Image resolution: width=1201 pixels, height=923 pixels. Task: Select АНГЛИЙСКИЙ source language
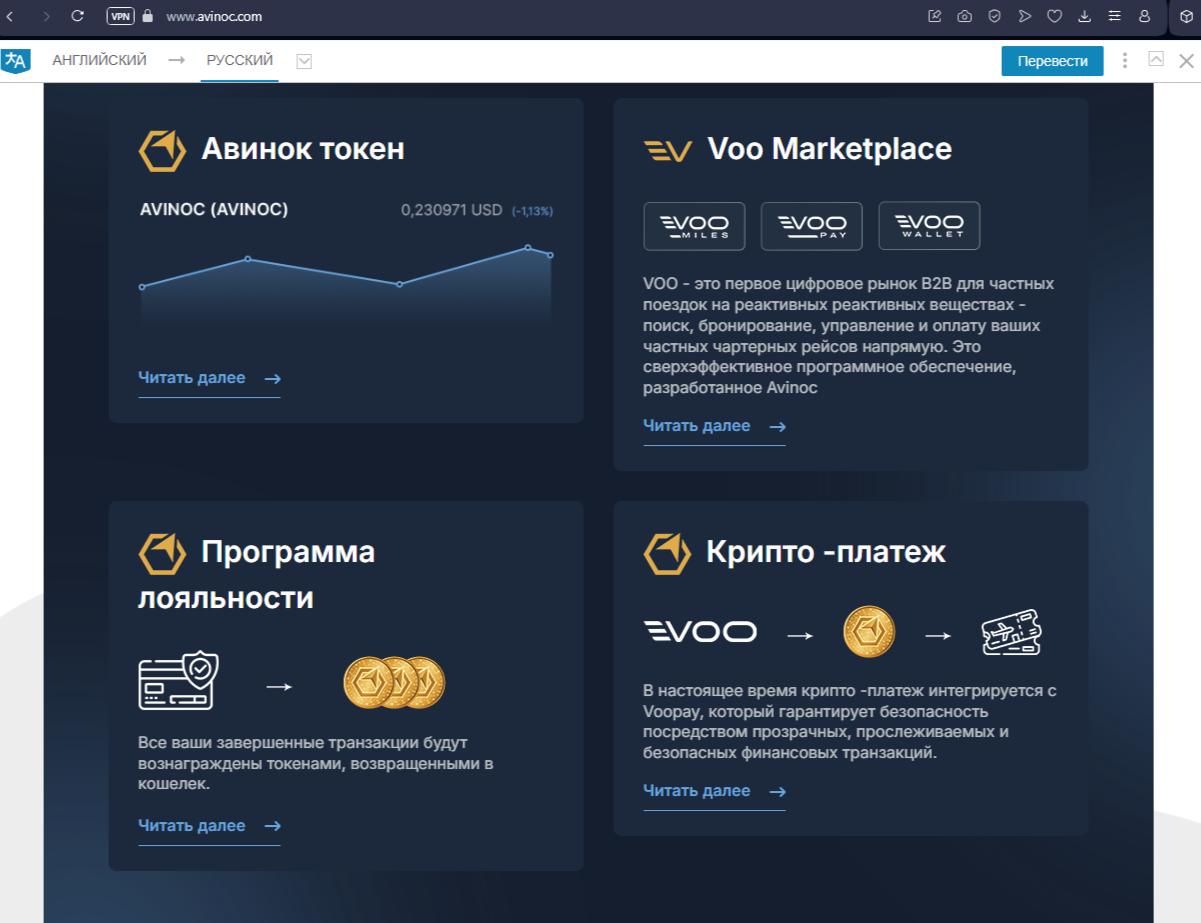point(99,61)
